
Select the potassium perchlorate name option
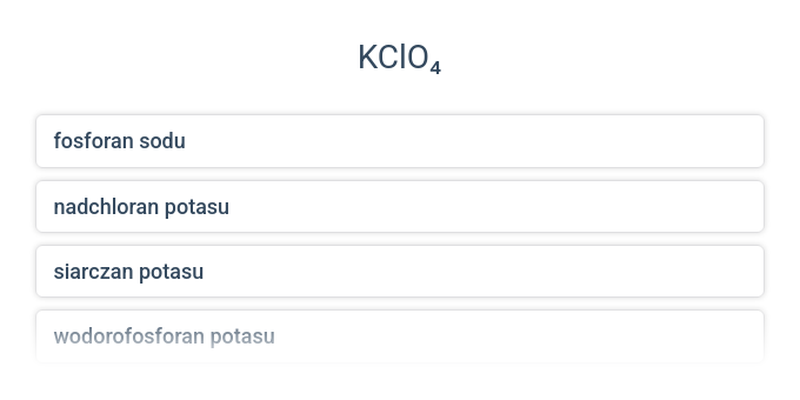pos(400,207)
